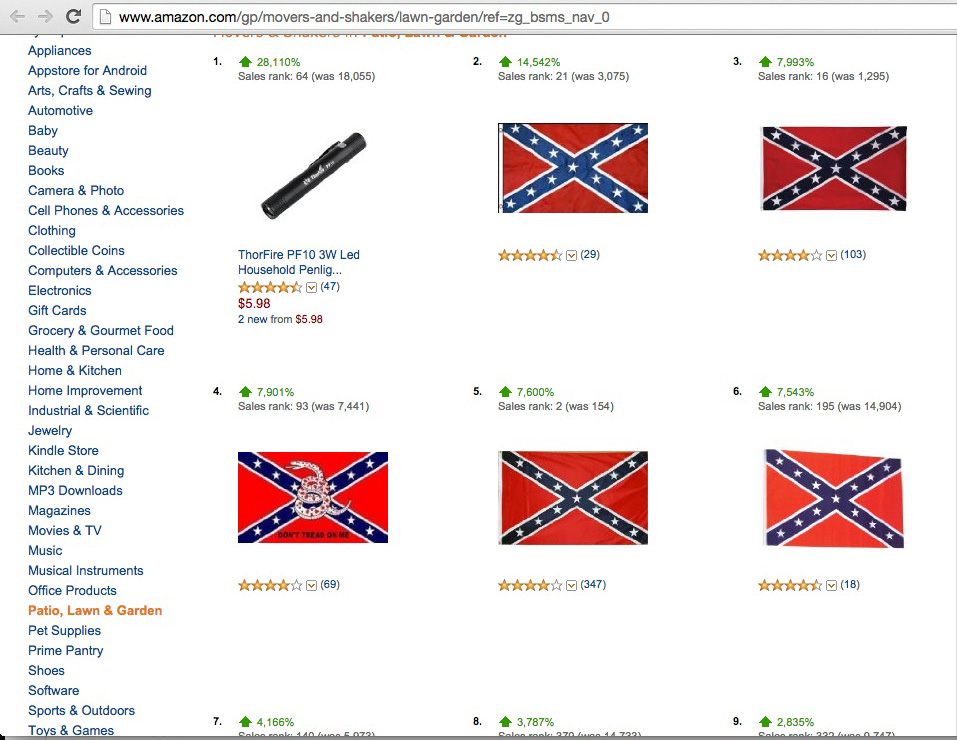Viewport: 957px width, 740px height.
Task: Go back using browser back arrow
Action: tap(17, 16)
